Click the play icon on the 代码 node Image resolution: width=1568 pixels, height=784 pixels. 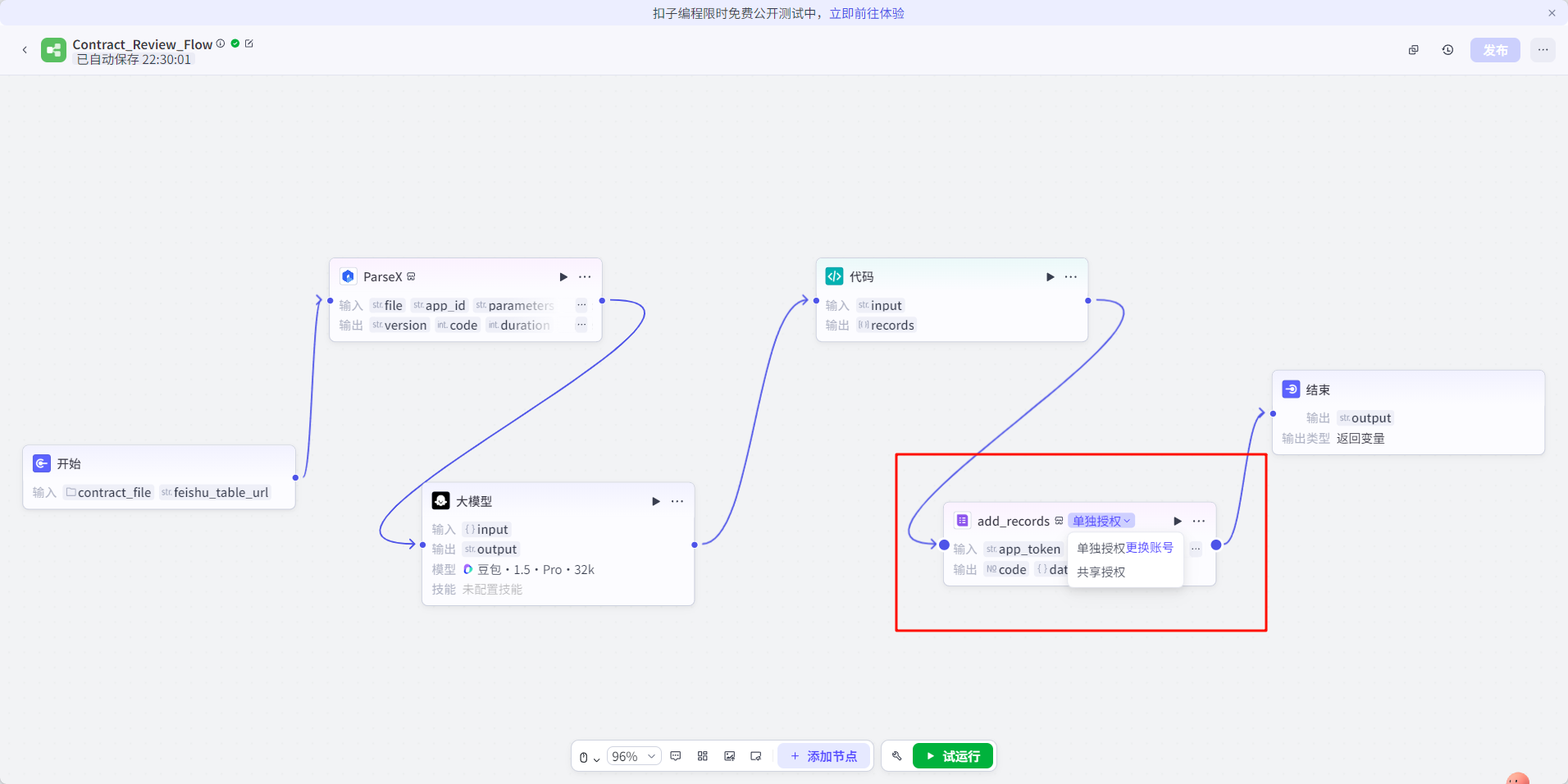coord(1050,276)
